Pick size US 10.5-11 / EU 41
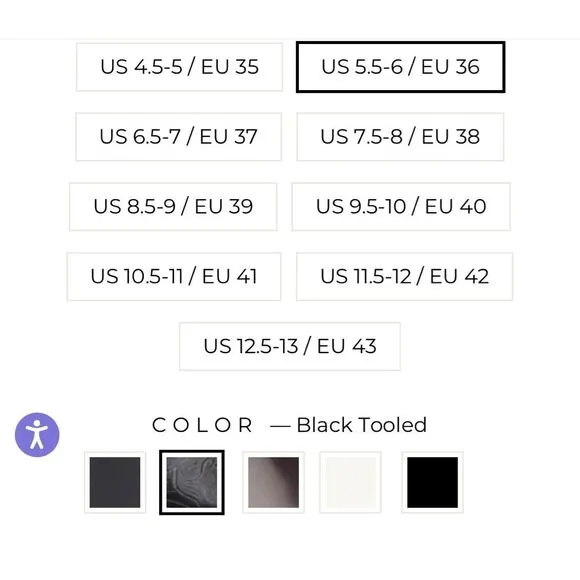580x580 pixels. click(174, 277)
